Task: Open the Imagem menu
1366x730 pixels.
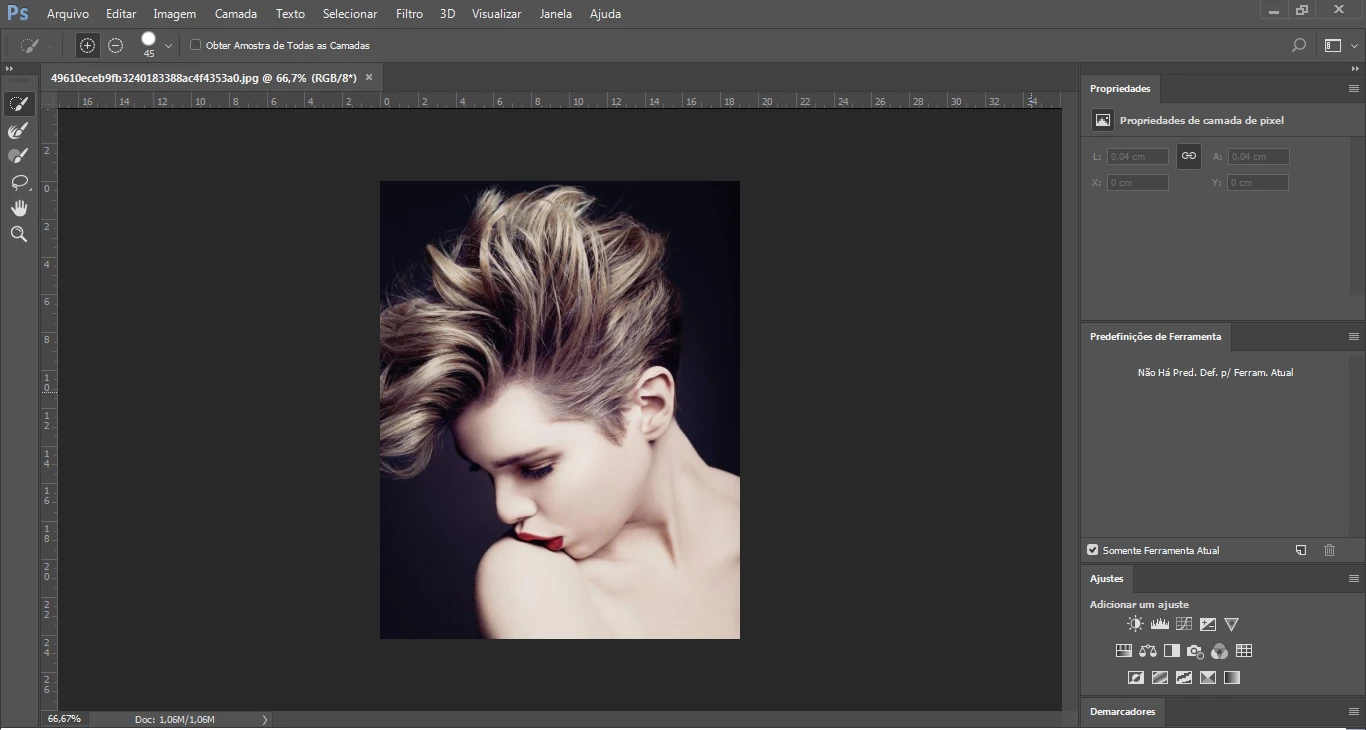Action: tap(175, 14)
